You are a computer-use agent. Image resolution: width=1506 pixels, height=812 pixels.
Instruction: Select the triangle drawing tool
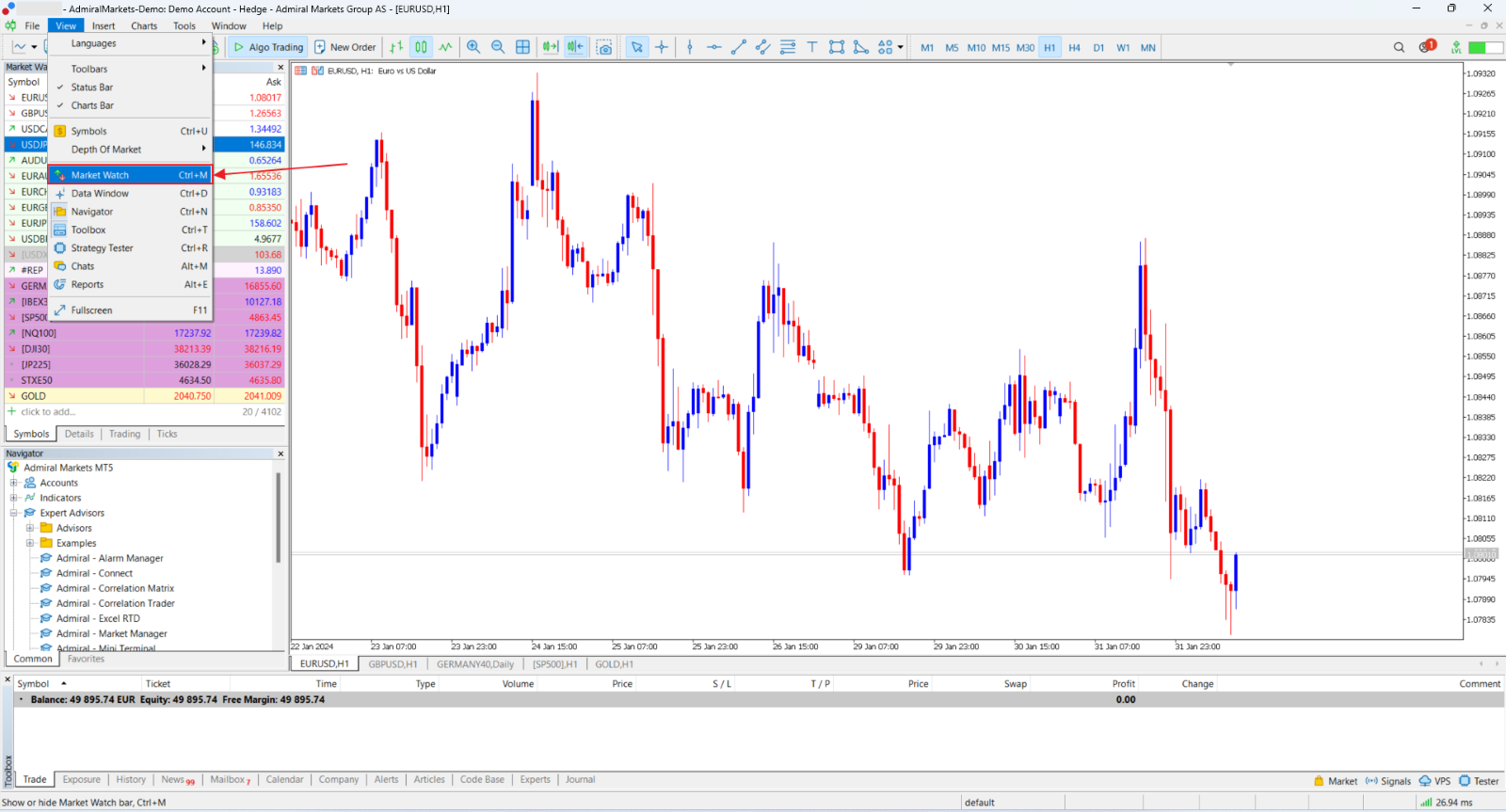861,47
